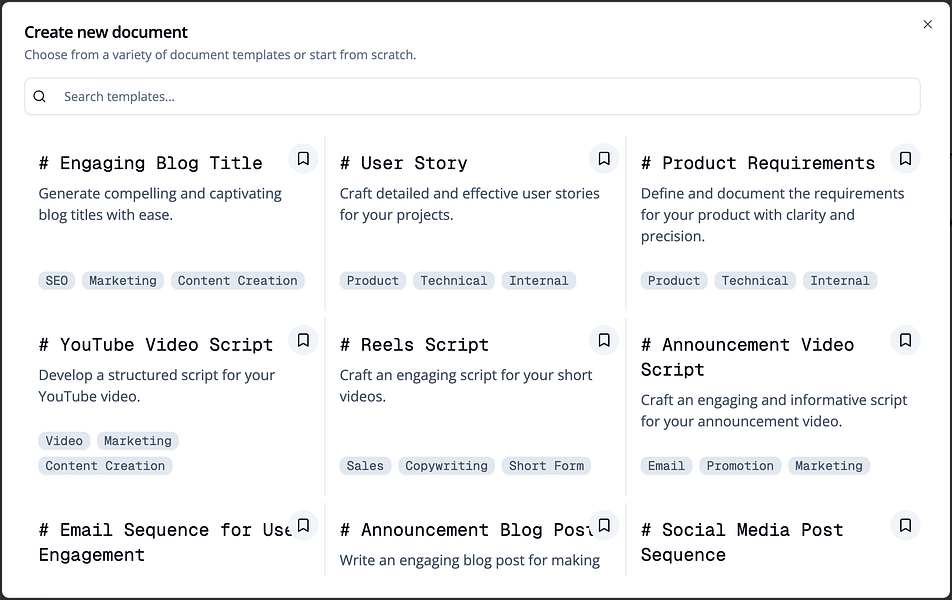Click the Short Form tag

pyautogui.click(x=546, y=466)
